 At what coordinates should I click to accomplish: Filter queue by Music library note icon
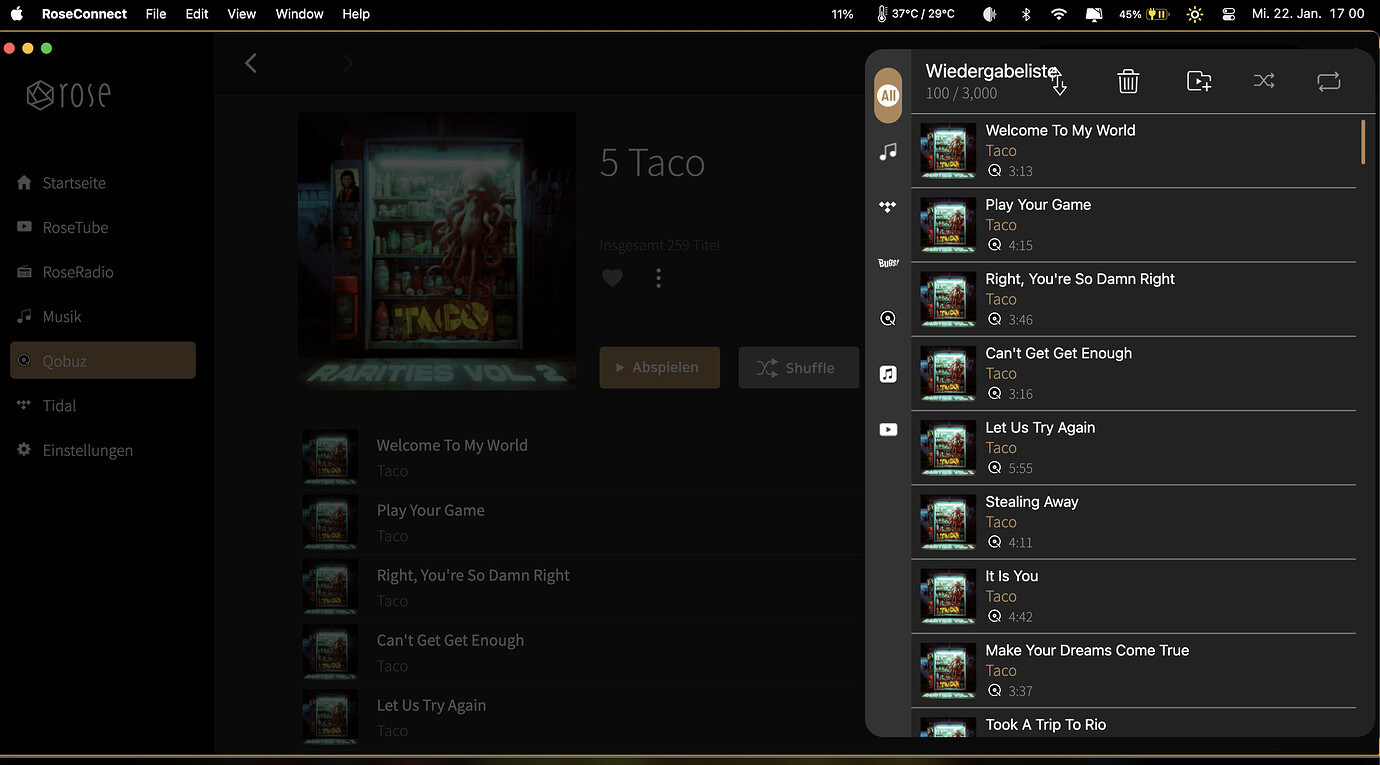click(888, 152)
